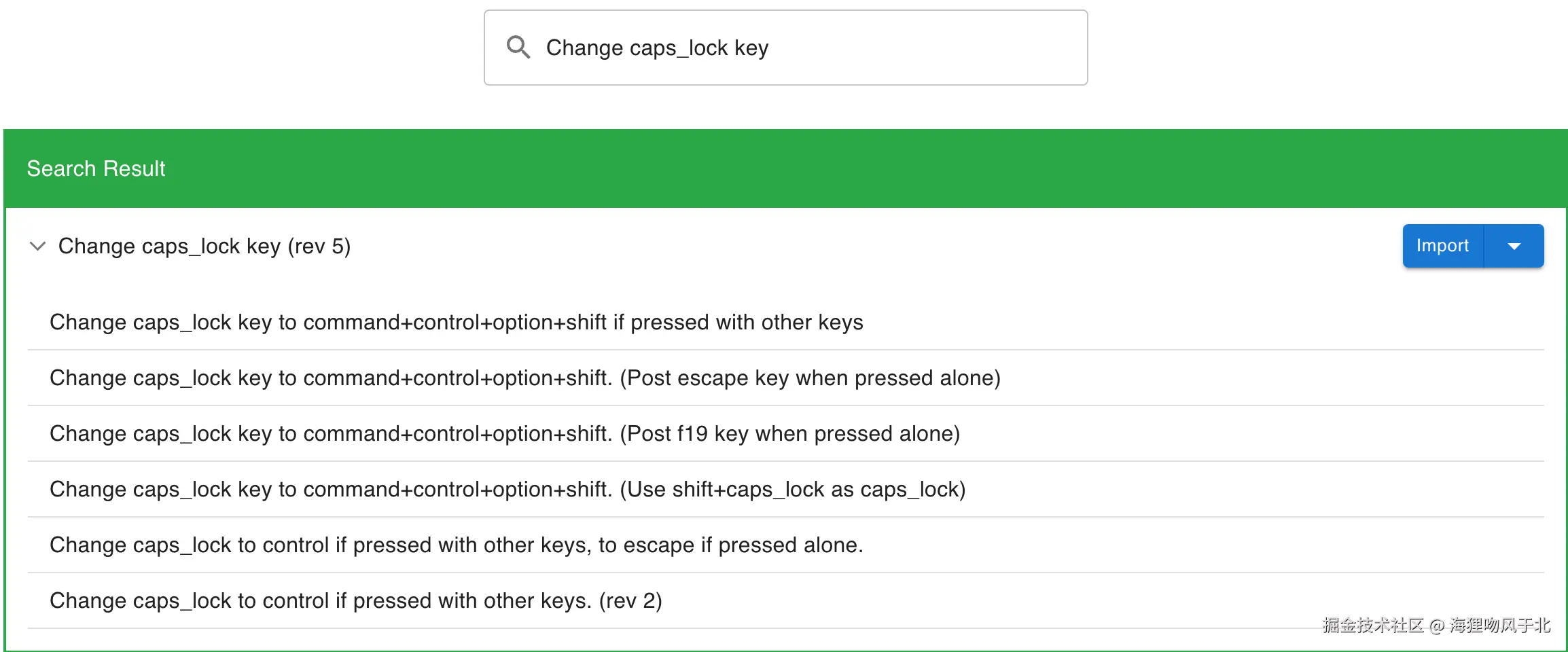
Task: Click the '海狸吻风于北' author name
Action: [x=1500, y=625]
